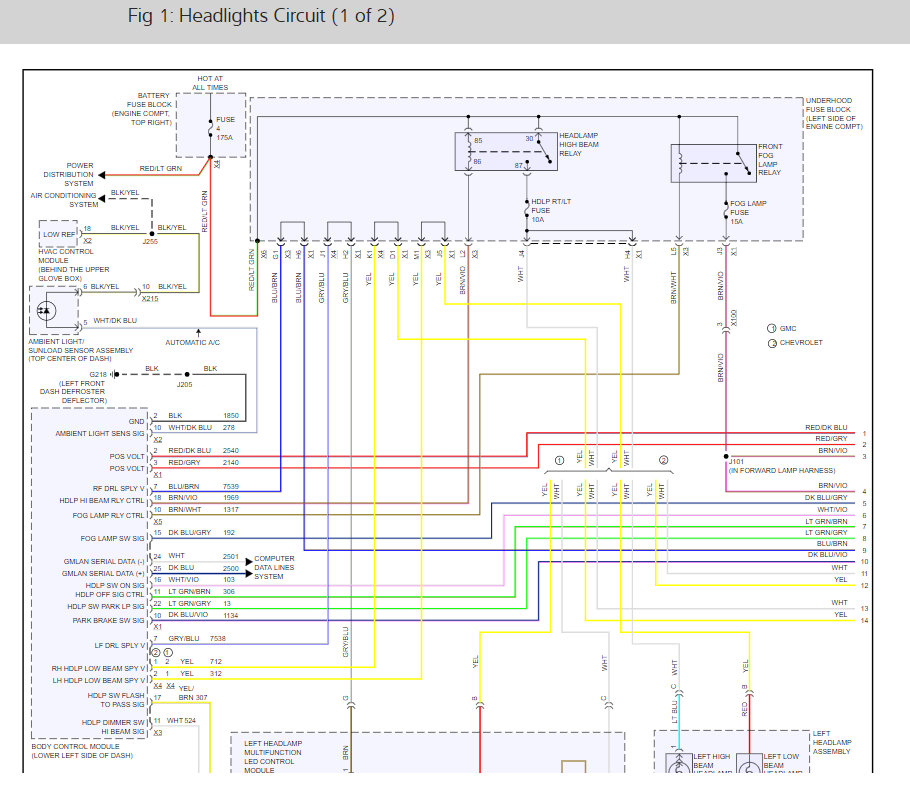910x803 pixels.
Task: Select the "HOT AT ALL TIMES" label
Action: coord(210,83)
